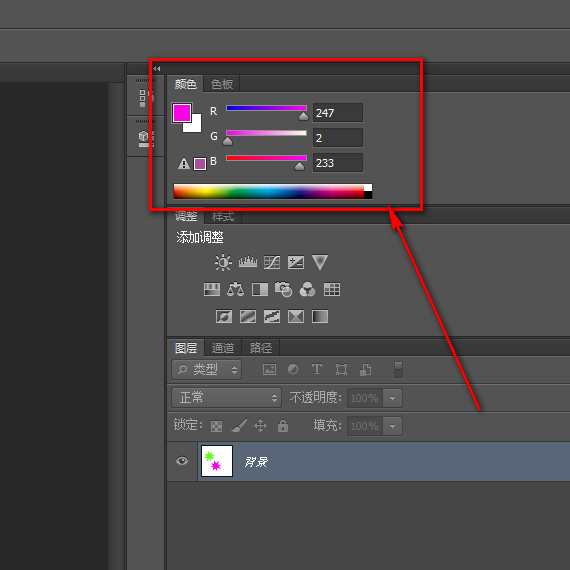Add a Vibrance adjustment
This screenshot has width=570, height=570.
click(x=320, y=262)
